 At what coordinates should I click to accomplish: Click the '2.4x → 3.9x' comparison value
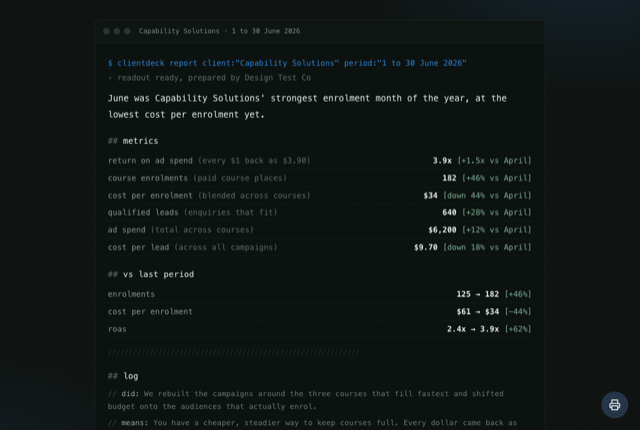coord(473,329)
